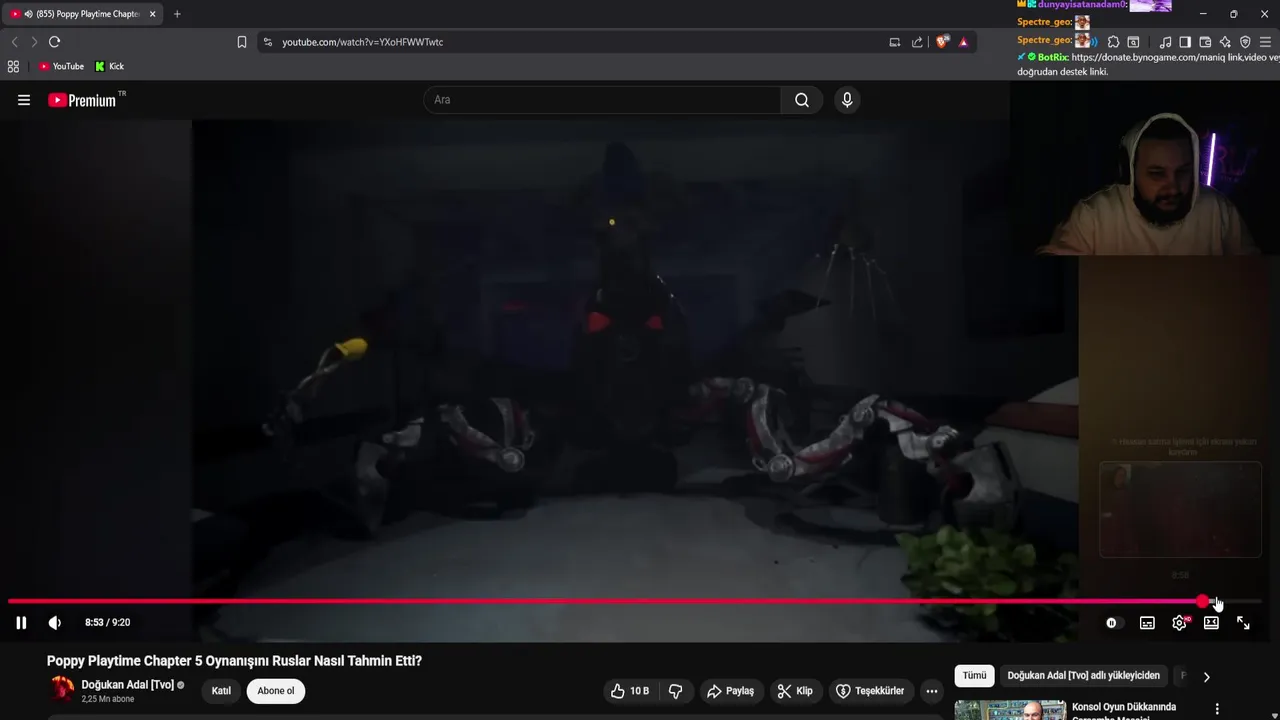
Task: Close the Poppy Playtime tab
Action: pyautogui.click(x=152, y=14)
